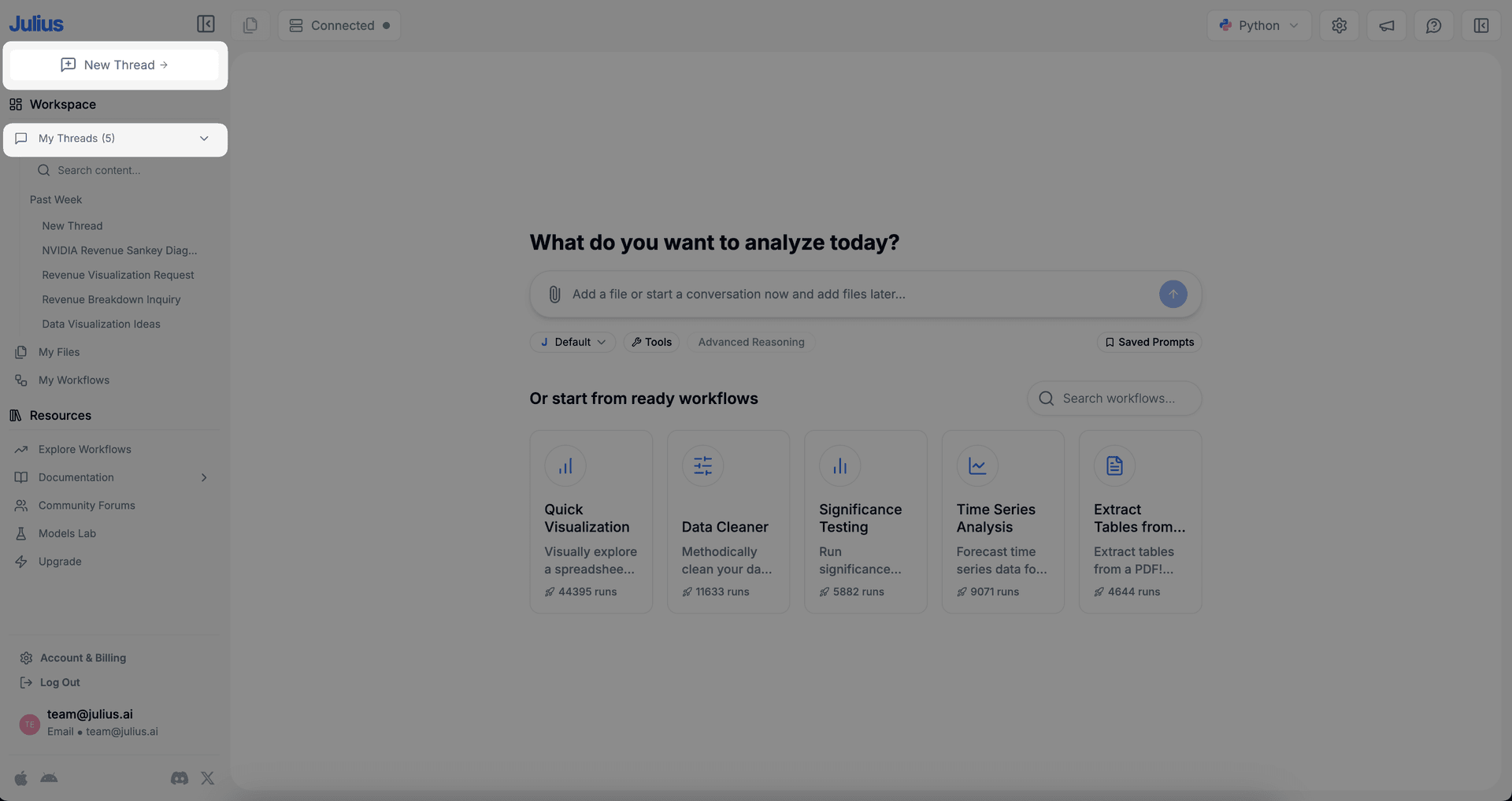Open the Default model dropdown
This screenshot has height=801, width=1512.
click(x=573, y=343)
